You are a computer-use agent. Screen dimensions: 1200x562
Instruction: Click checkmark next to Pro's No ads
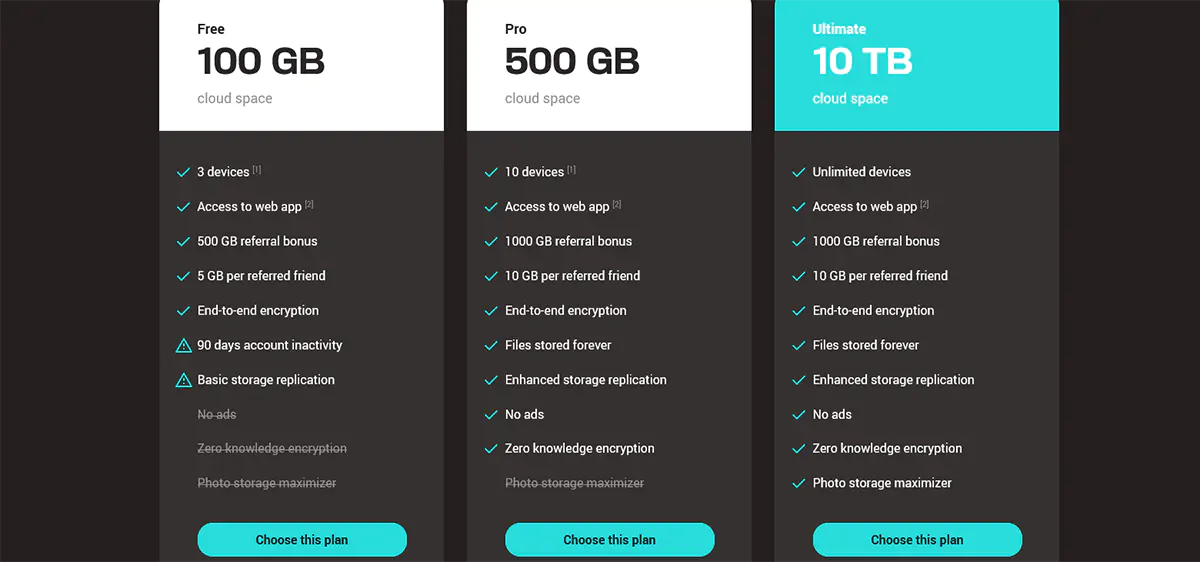click(x=491, y=415)
